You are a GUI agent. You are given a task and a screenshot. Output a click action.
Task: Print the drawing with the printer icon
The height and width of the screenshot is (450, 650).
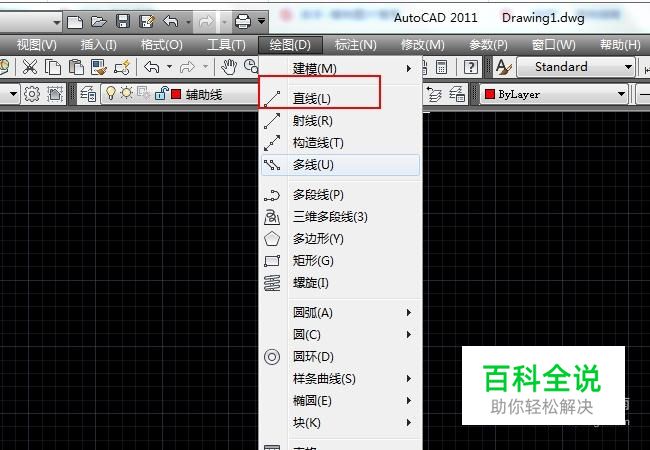point(243,21)
